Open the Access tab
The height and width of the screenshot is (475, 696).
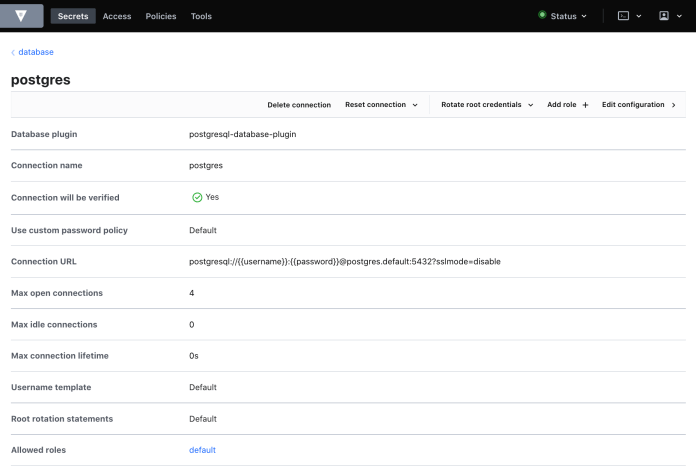[117, 16]
